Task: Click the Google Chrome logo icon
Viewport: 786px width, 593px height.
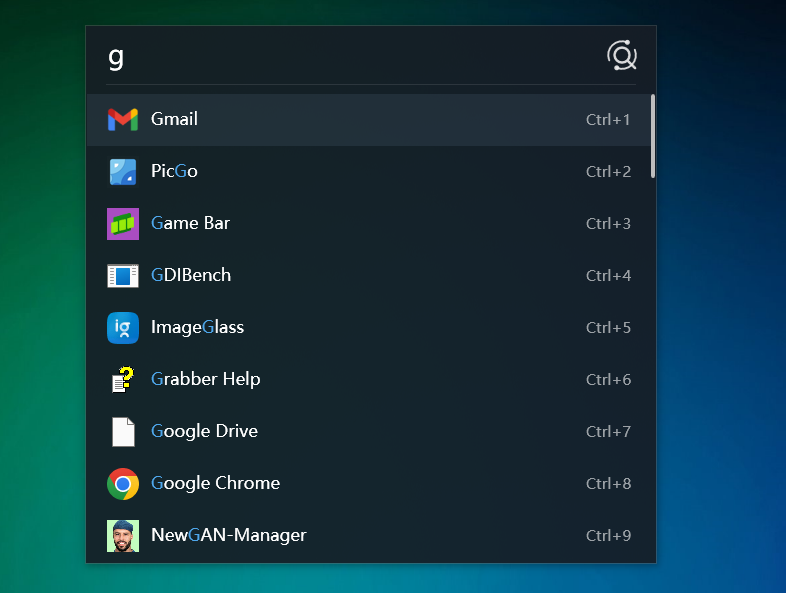Action: (x=123, y=484)
